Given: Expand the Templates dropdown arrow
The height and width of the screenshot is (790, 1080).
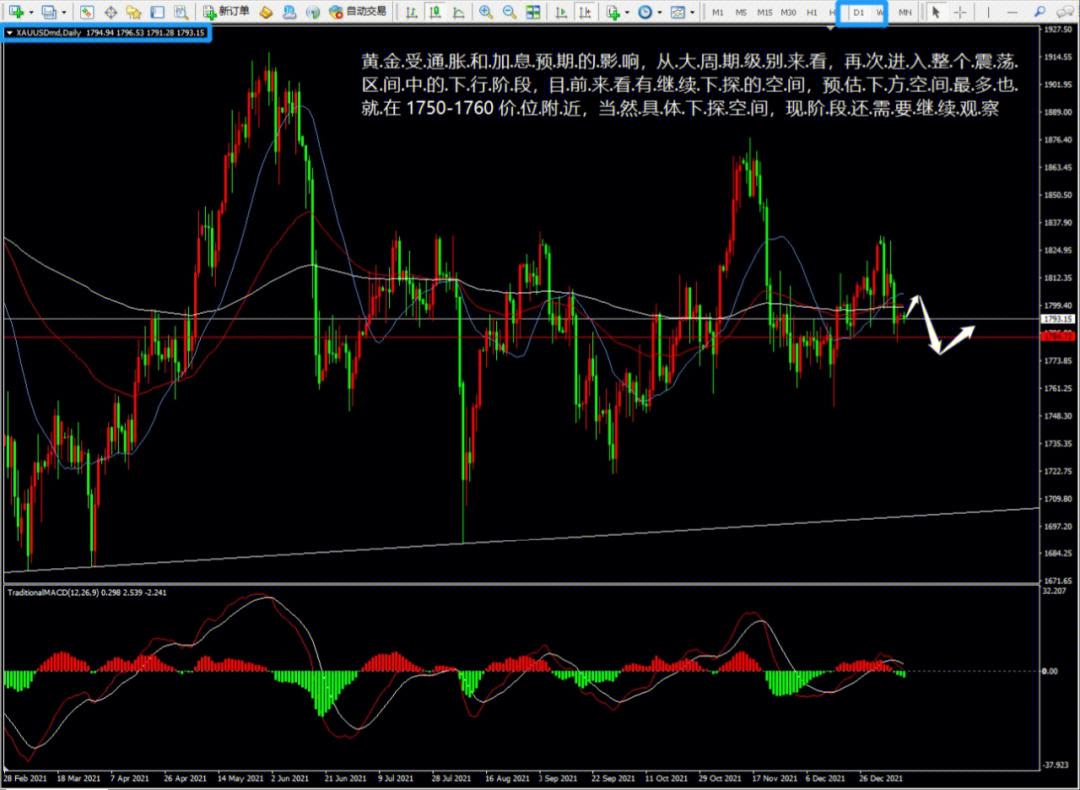Looking at the screenshot, I should (692, 12).
